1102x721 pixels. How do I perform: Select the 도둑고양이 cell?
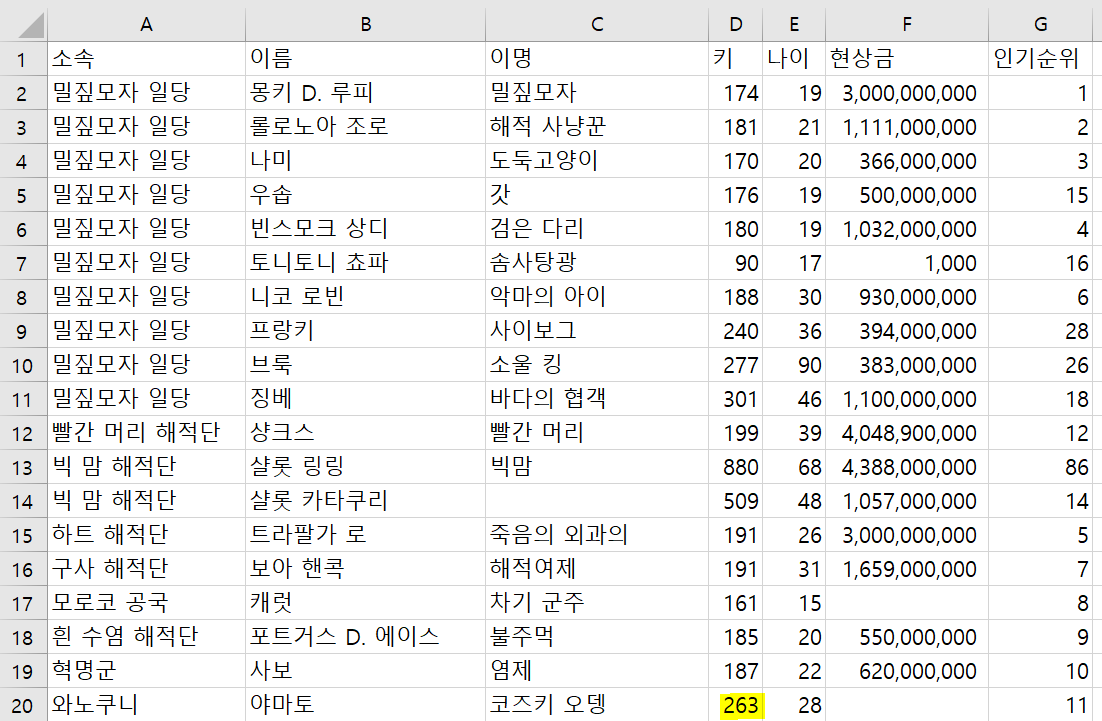(597, 161)
